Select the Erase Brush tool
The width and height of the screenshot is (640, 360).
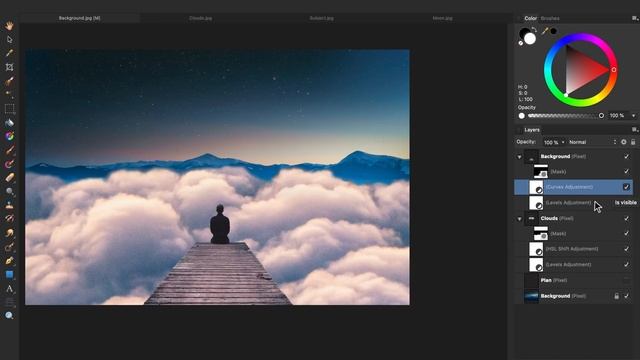click(x=9, y=178)
